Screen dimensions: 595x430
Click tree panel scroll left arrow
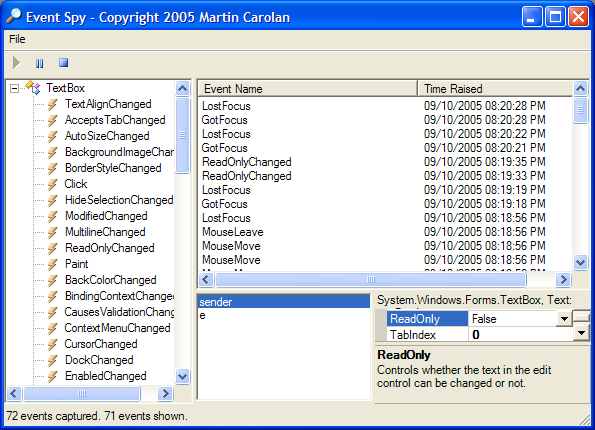14,394
